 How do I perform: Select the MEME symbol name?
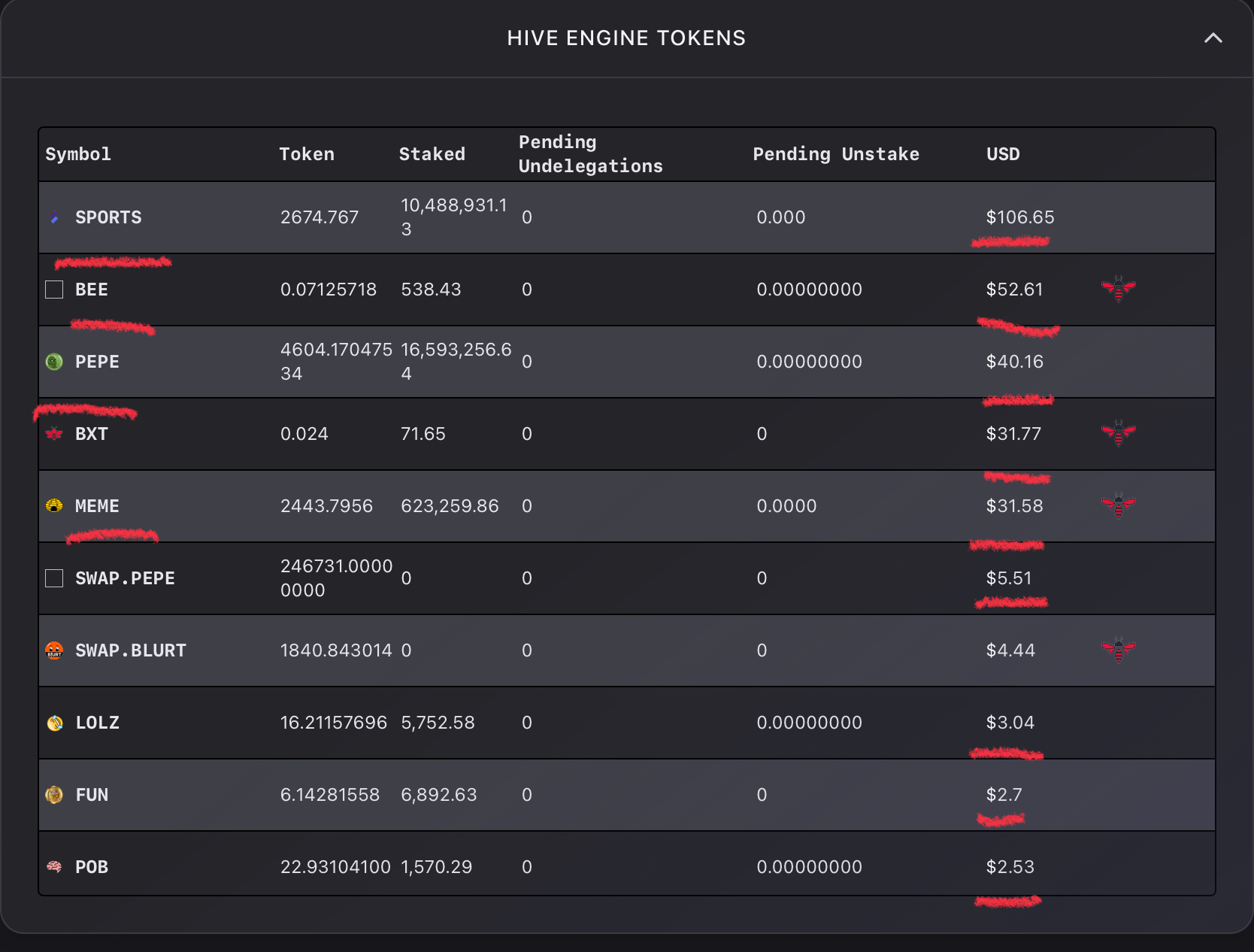(97, 506)
